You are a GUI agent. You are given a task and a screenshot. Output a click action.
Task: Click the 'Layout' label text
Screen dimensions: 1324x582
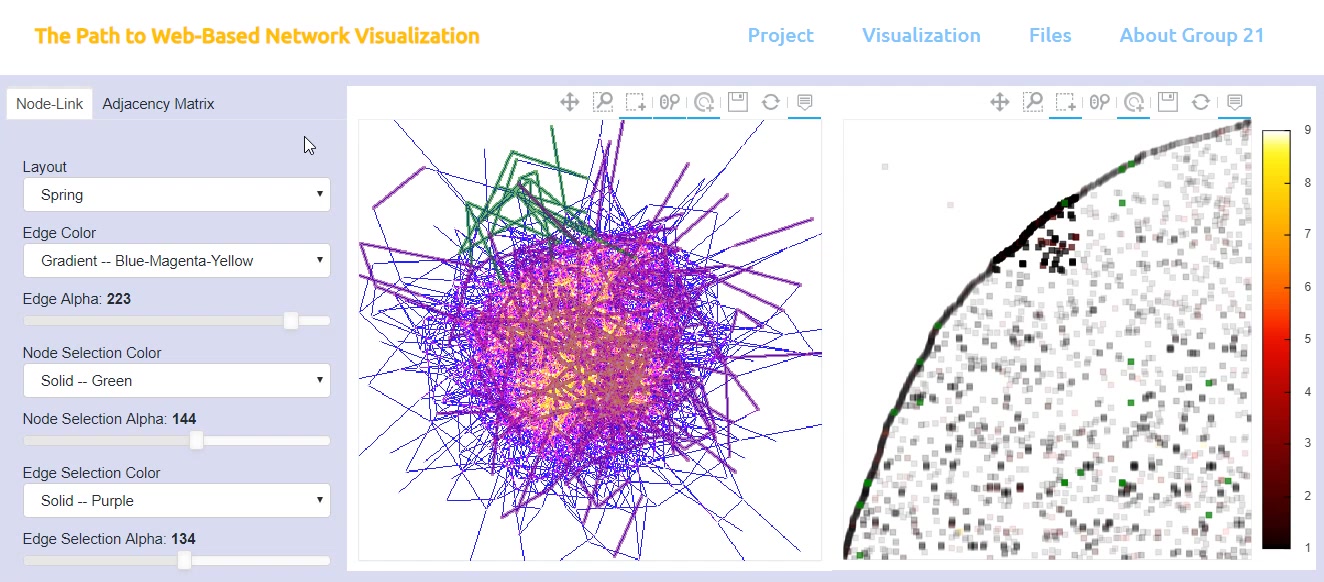[45, 167]
